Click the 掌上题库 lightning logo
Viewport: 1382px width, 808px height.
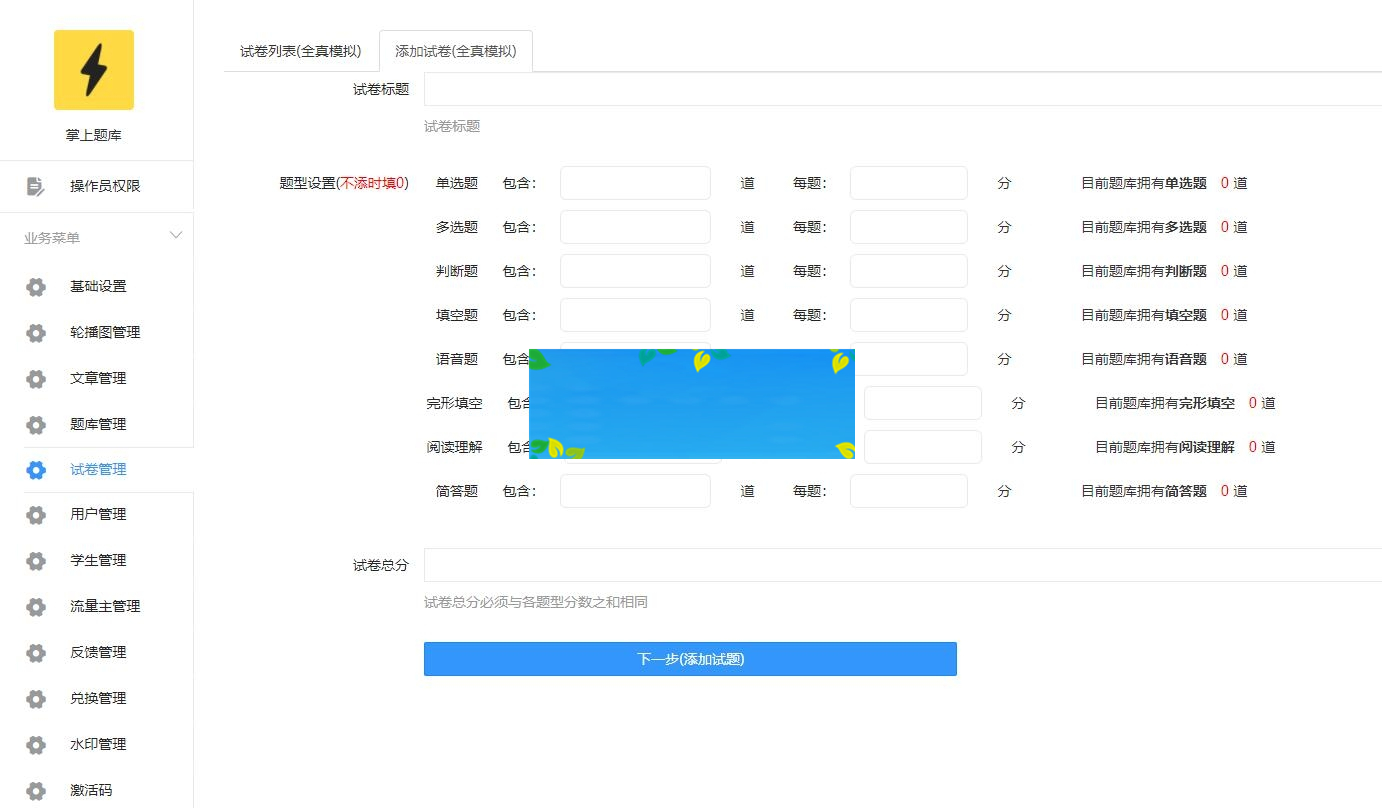pyautogui.click(x=94, y=70)
